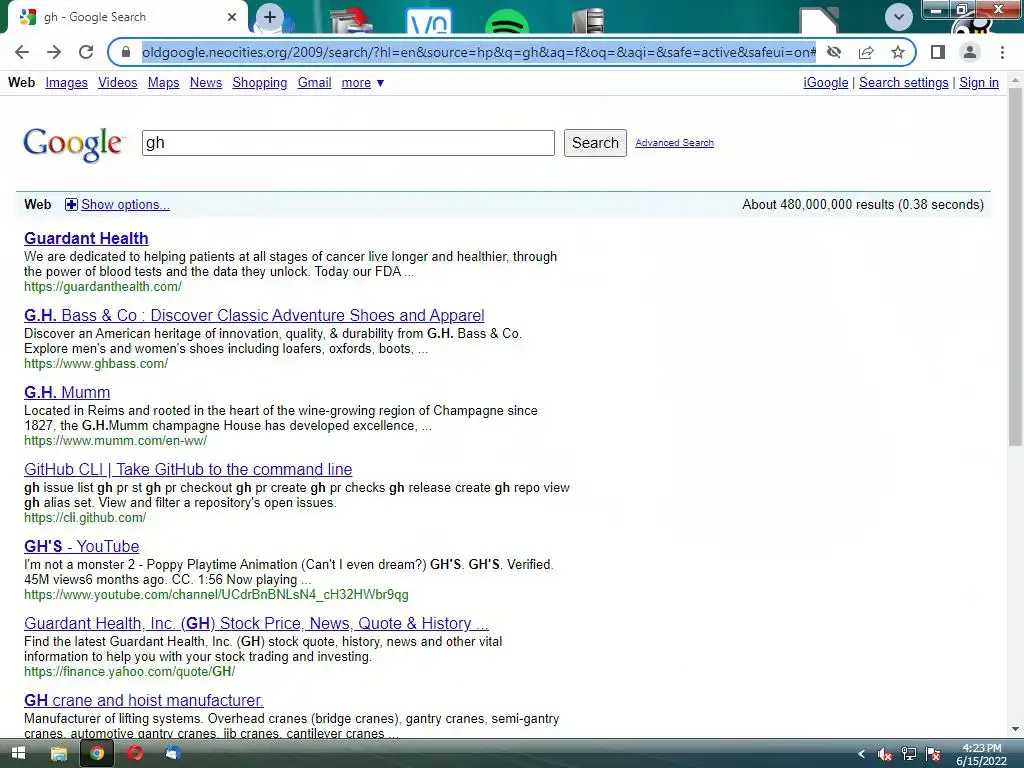Open the Maps link in the top nav
This screenshot has width=1024, height=768.
tap(163, 83)
